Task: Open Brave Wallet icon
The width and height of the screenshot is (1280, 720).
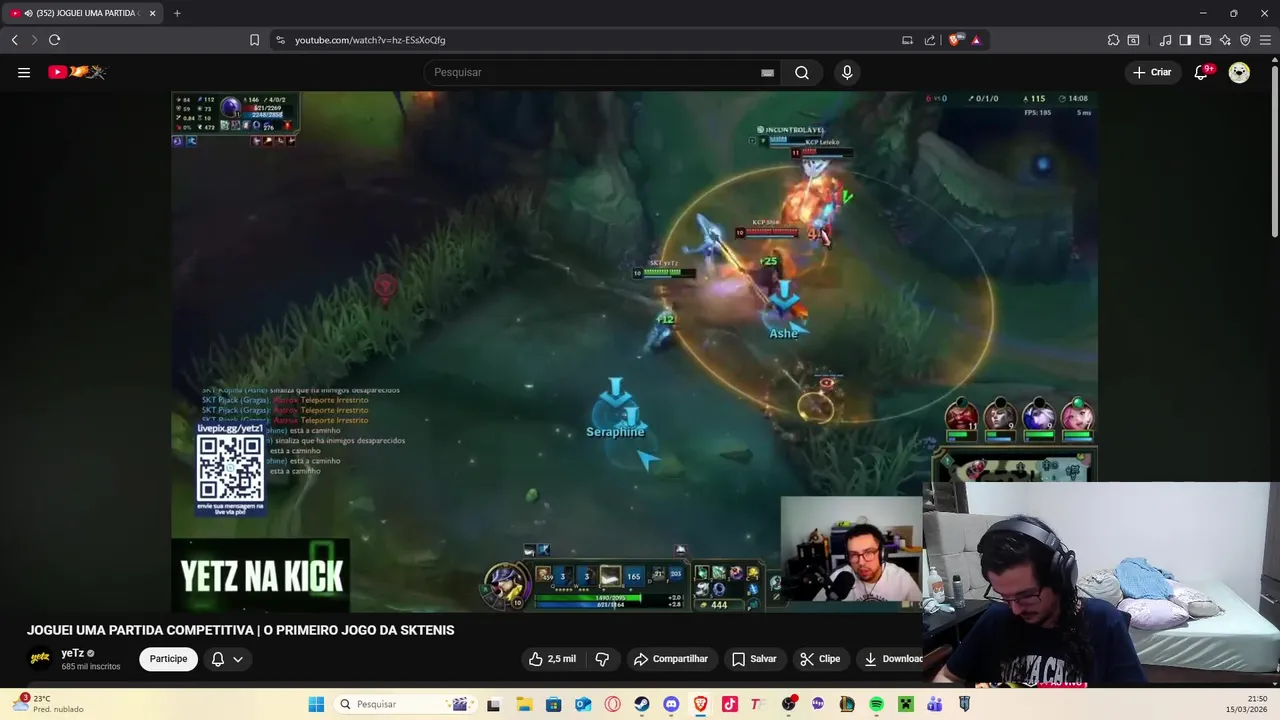Action: click(x=1205, y=40)
